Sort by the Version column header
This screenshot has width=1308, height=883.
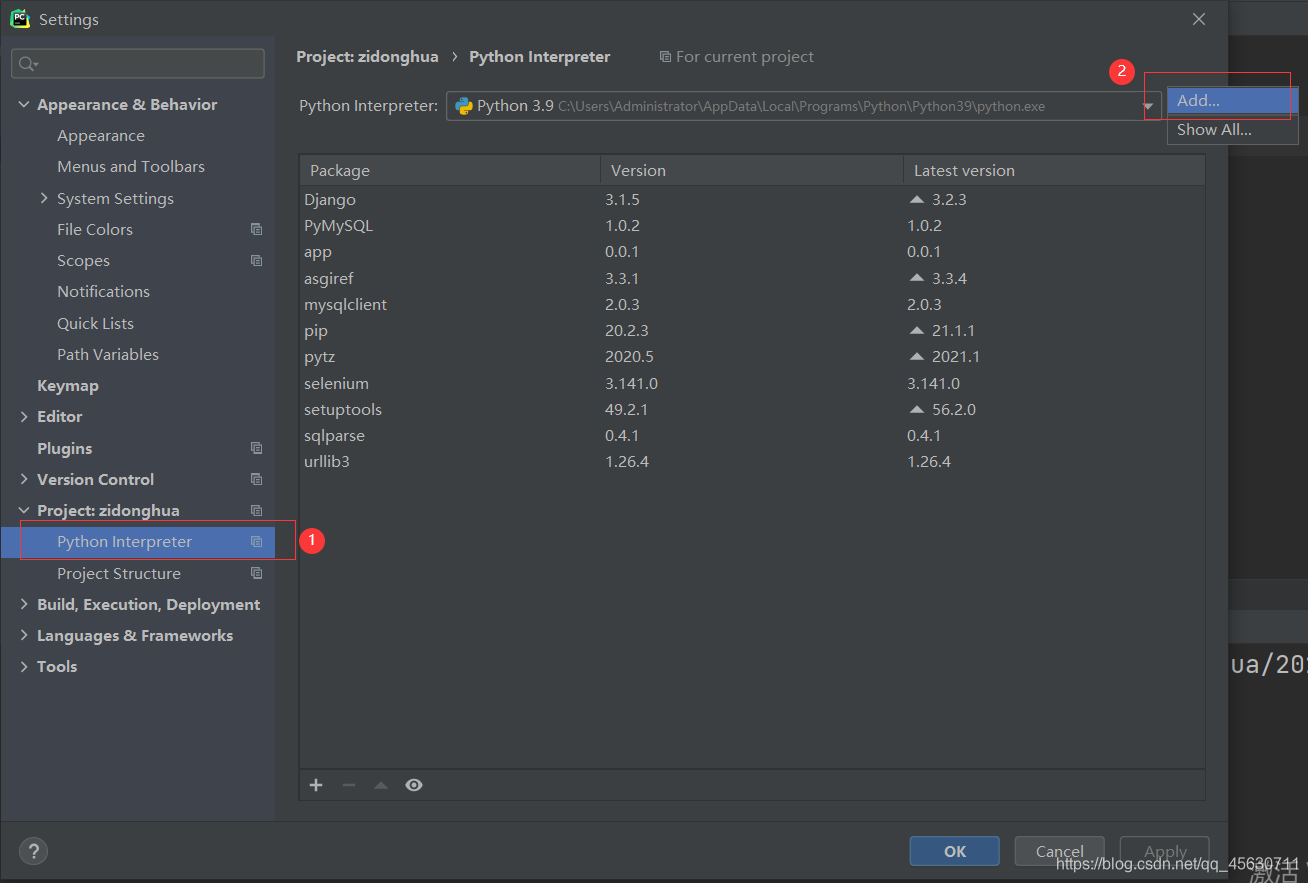coord(752,170)
